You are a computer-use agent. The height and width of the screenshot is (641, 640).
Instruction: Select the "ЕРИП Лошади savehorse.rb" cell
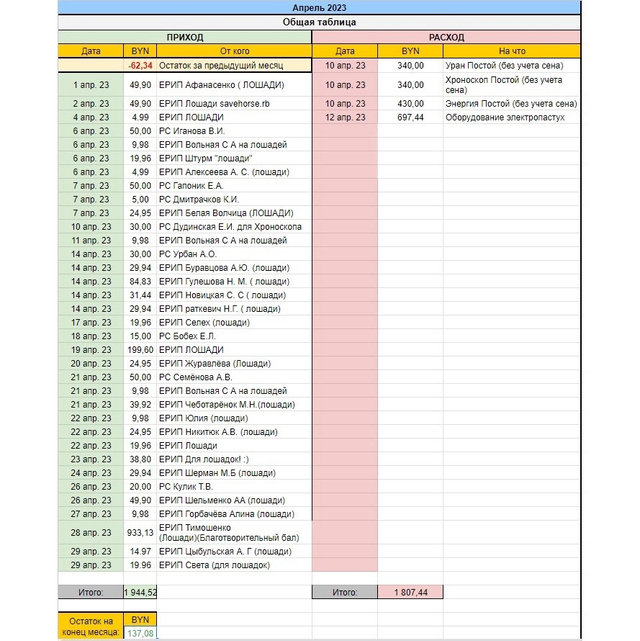[233, 103]
